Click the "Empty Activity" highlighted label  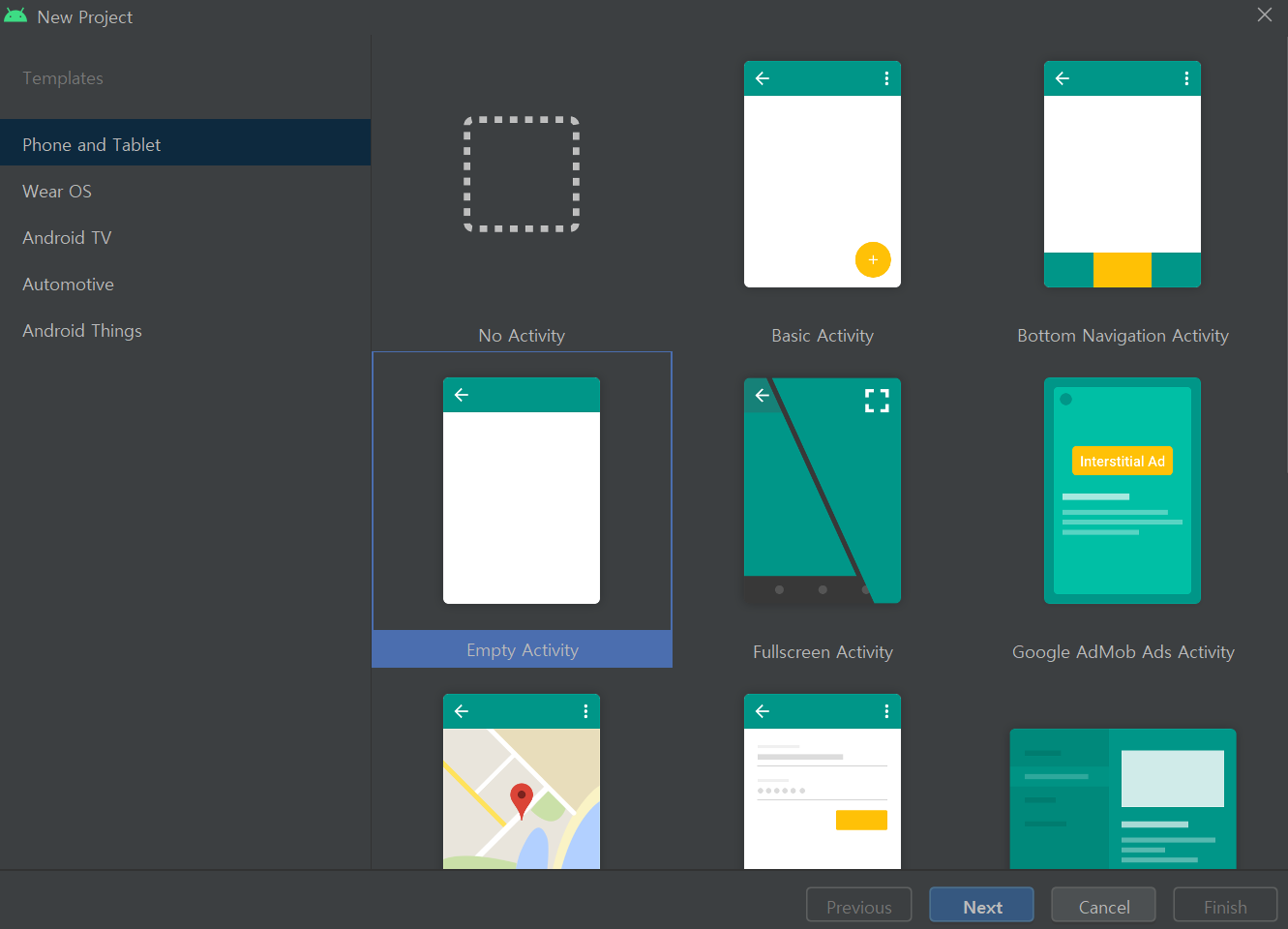click(x=523, y=650)
